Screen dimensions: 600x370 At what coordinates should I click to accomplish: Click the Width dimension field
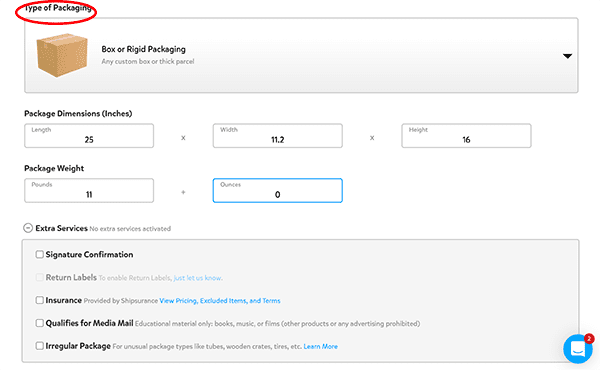(277, 135)
